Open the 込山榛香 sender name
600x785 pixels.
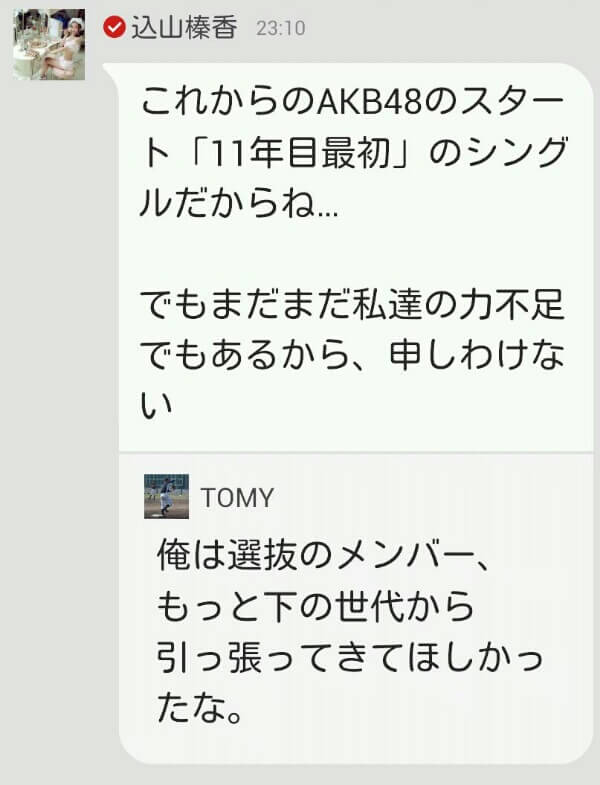[184, 27]
